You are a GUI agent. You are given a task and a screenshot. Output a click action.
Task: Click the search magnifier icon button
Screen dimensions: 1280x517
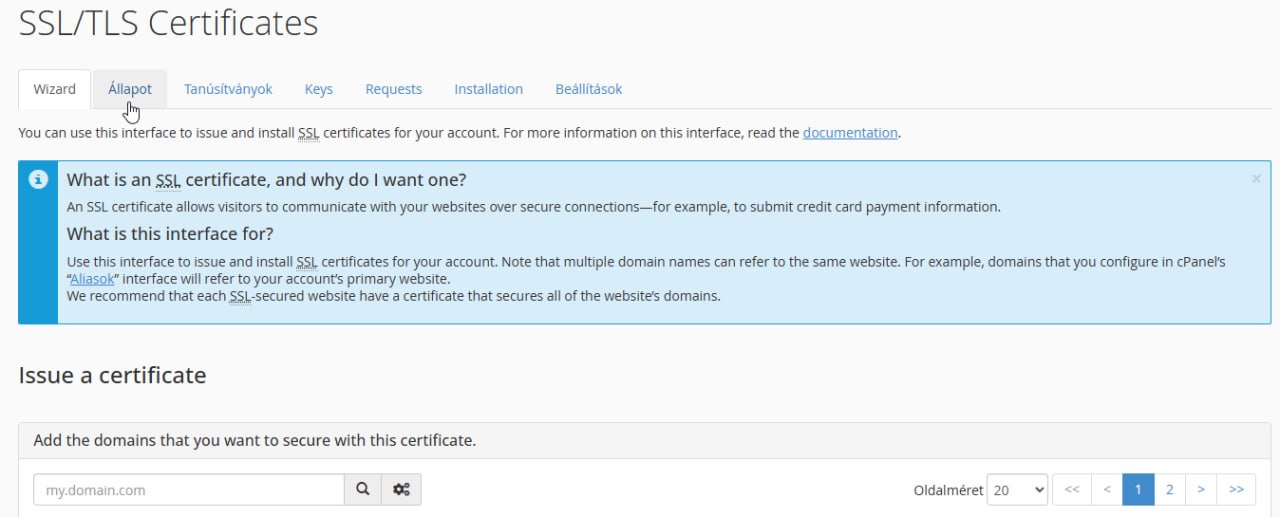[x=364, y=490]
